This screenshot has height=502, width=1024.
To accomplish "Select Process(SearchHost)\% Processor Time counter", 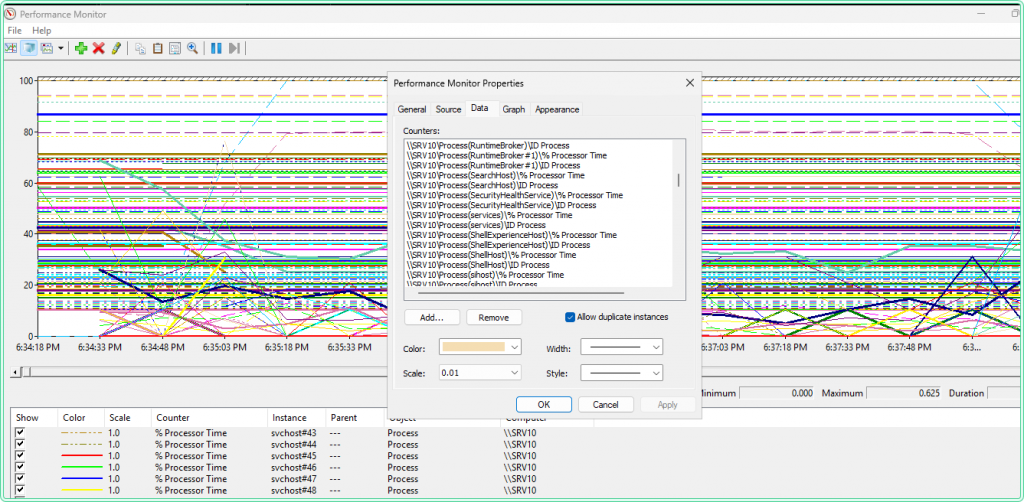I will coord(494,176).
